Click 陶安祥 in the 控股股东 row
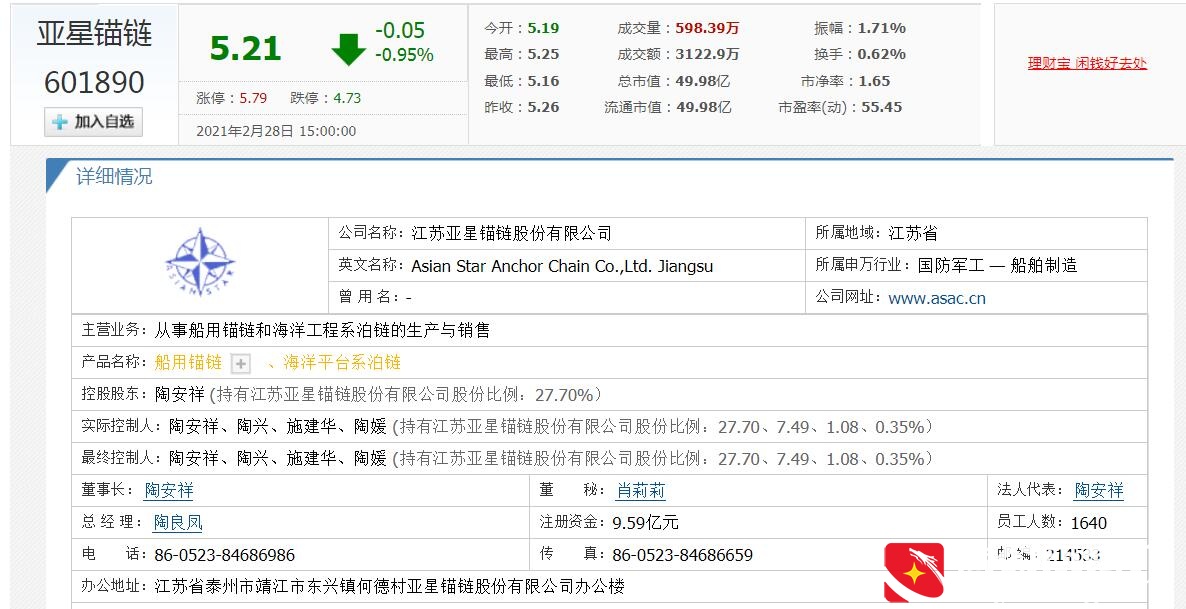 pyautogui.click(x=180, y=395)
